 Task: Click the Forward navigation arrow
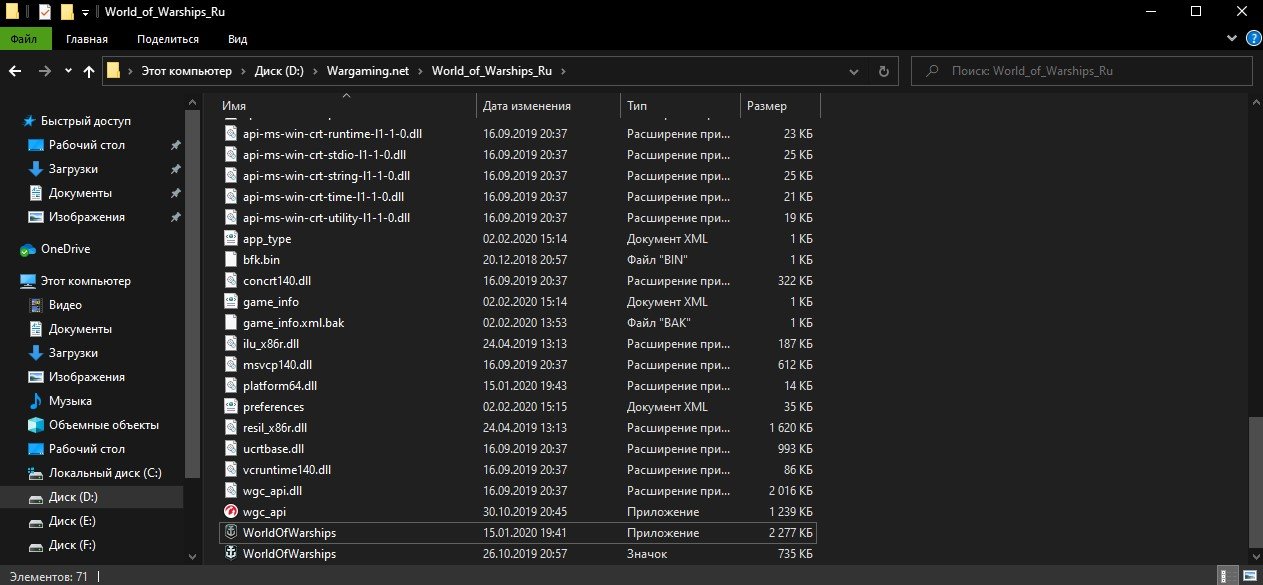pos(45,71)
